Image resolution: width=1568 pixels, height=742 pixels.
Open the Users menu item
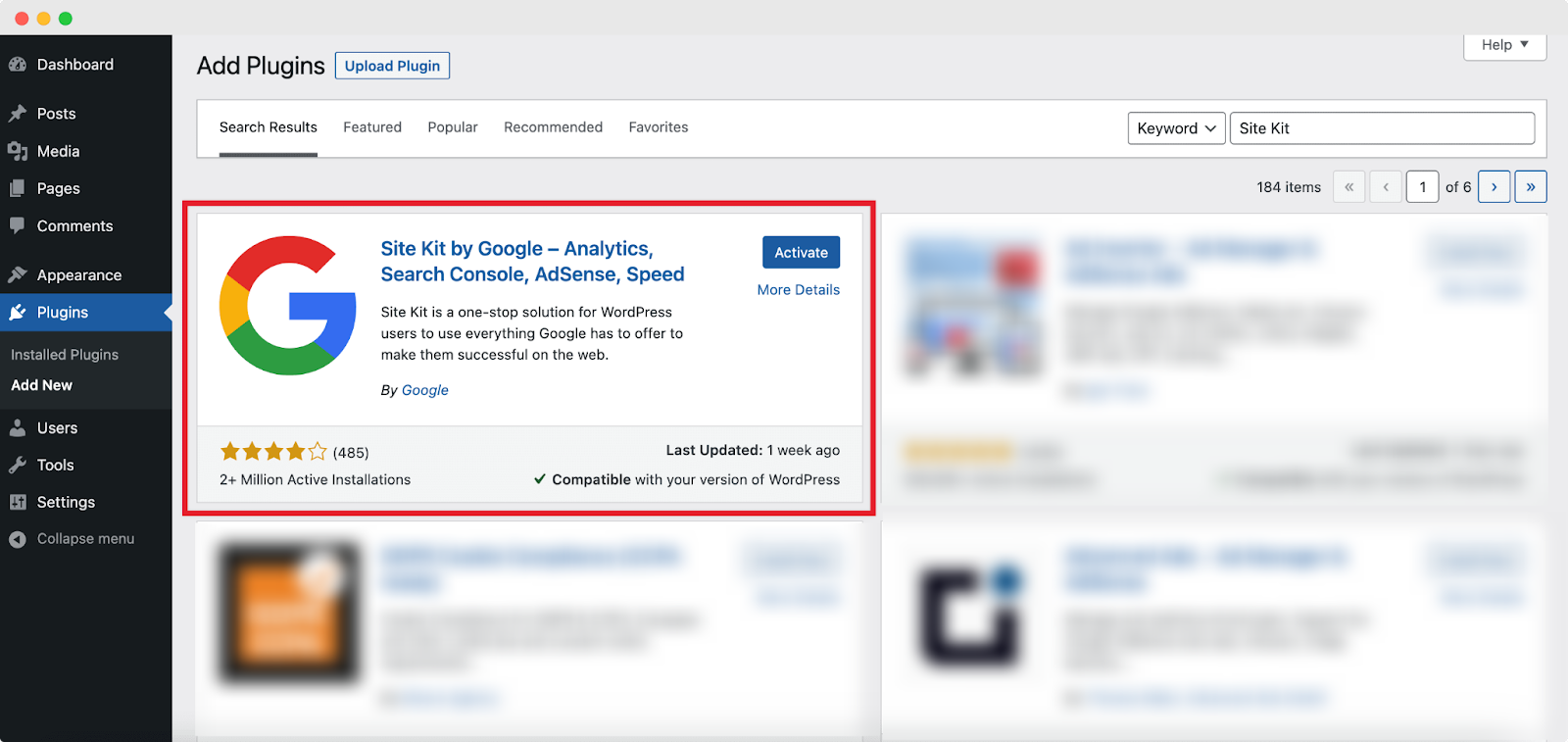coord(86,427)
